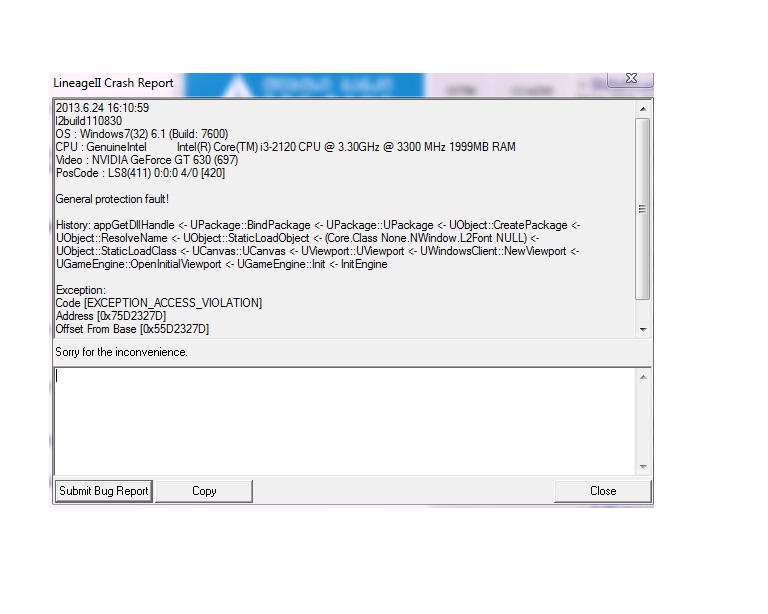The height and width of the screenshot is (614, 768).
Task: Close the crash report dialog via Close button
Action: [x=603, y=491]
